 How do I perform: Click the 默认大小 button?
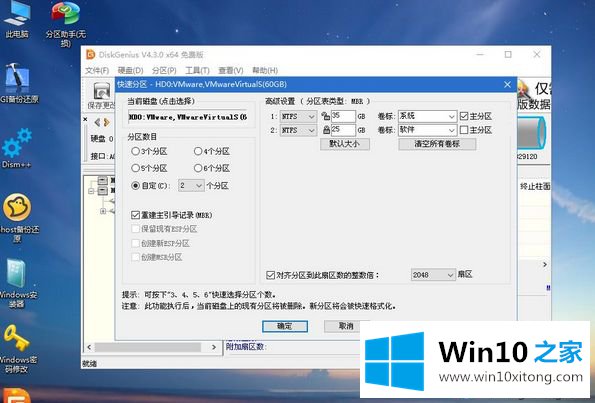click(x=345, y=144)
